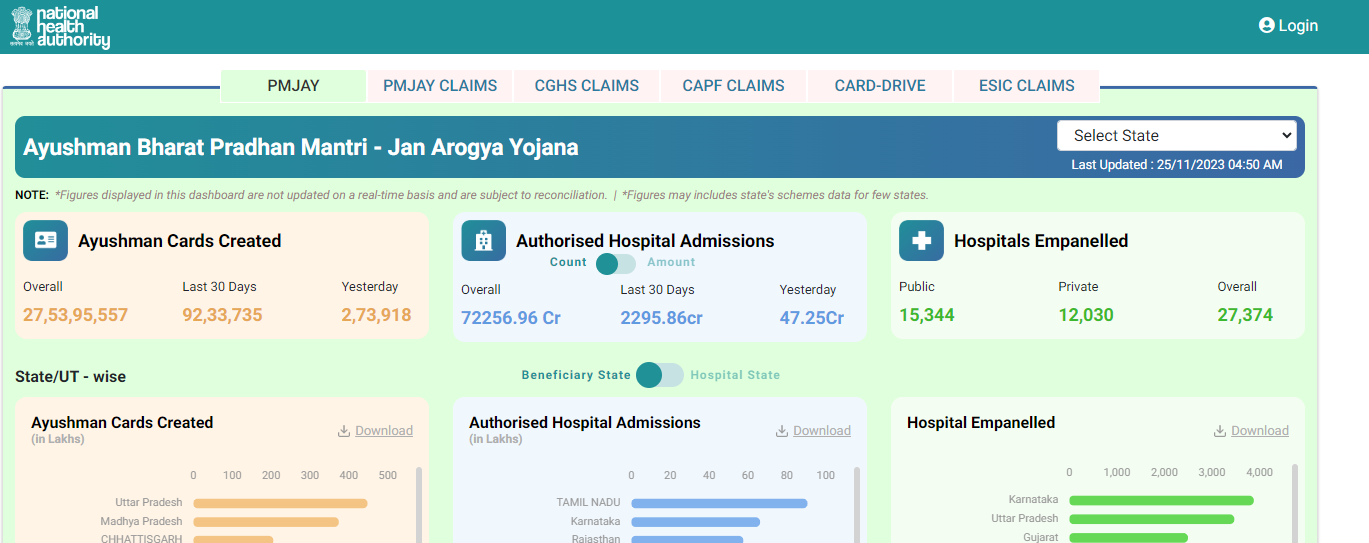Click the Hospital Admissions chart scrollbar
This screenshot has width=1369, height=543.
click(x=856, y=505)
